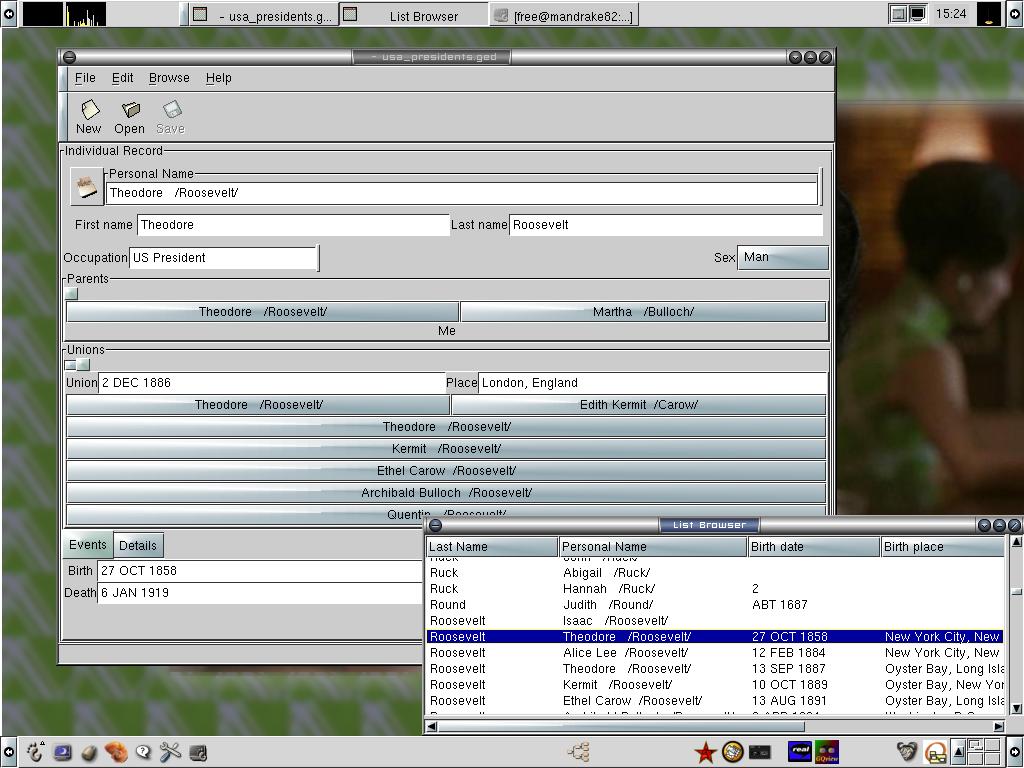Click the father button Theodore /Roosevelt/
Screen dimensions: 1024x768
click(x=261, y=311)
